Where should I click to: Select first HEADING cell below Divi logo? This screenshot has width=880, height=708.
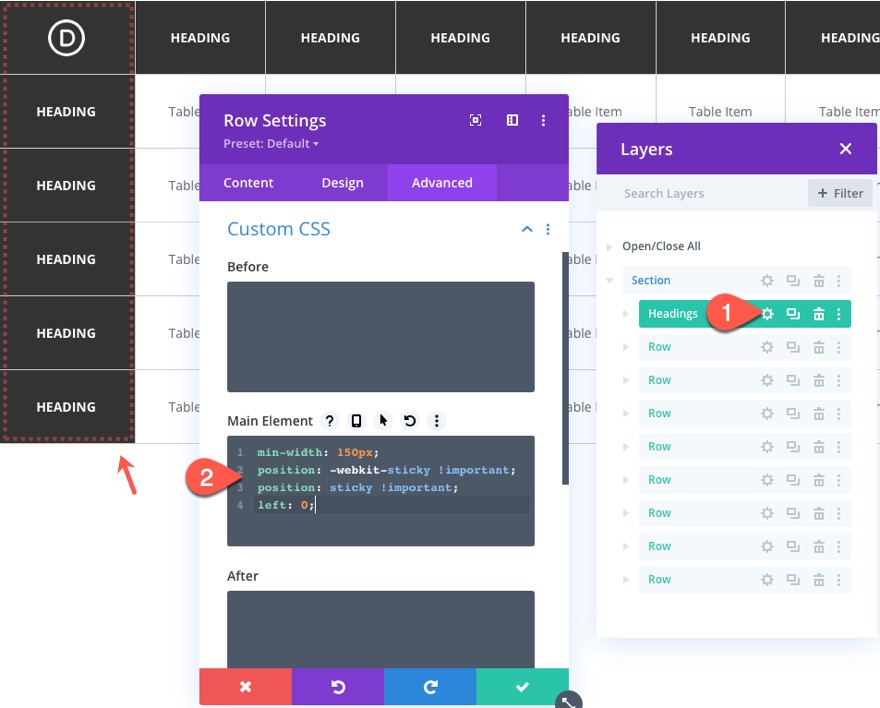[66, 112]
